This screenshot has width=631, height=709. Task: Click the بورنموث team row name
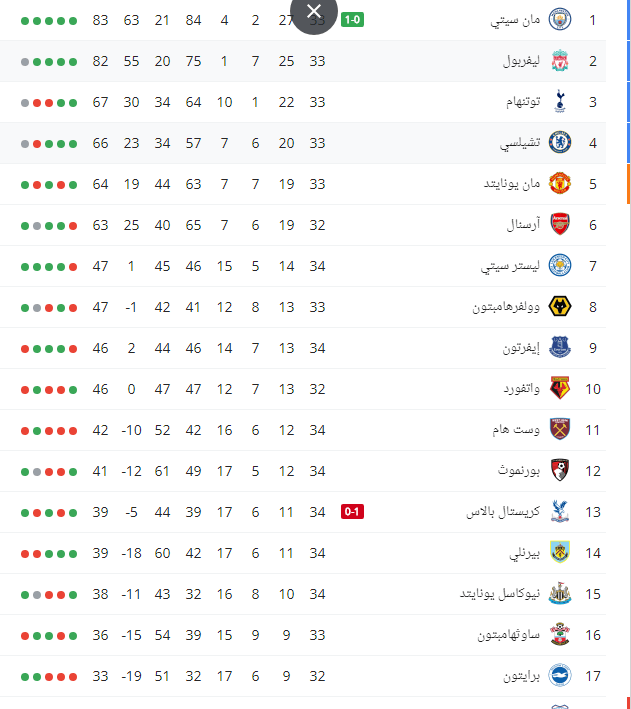pos(519,471)
